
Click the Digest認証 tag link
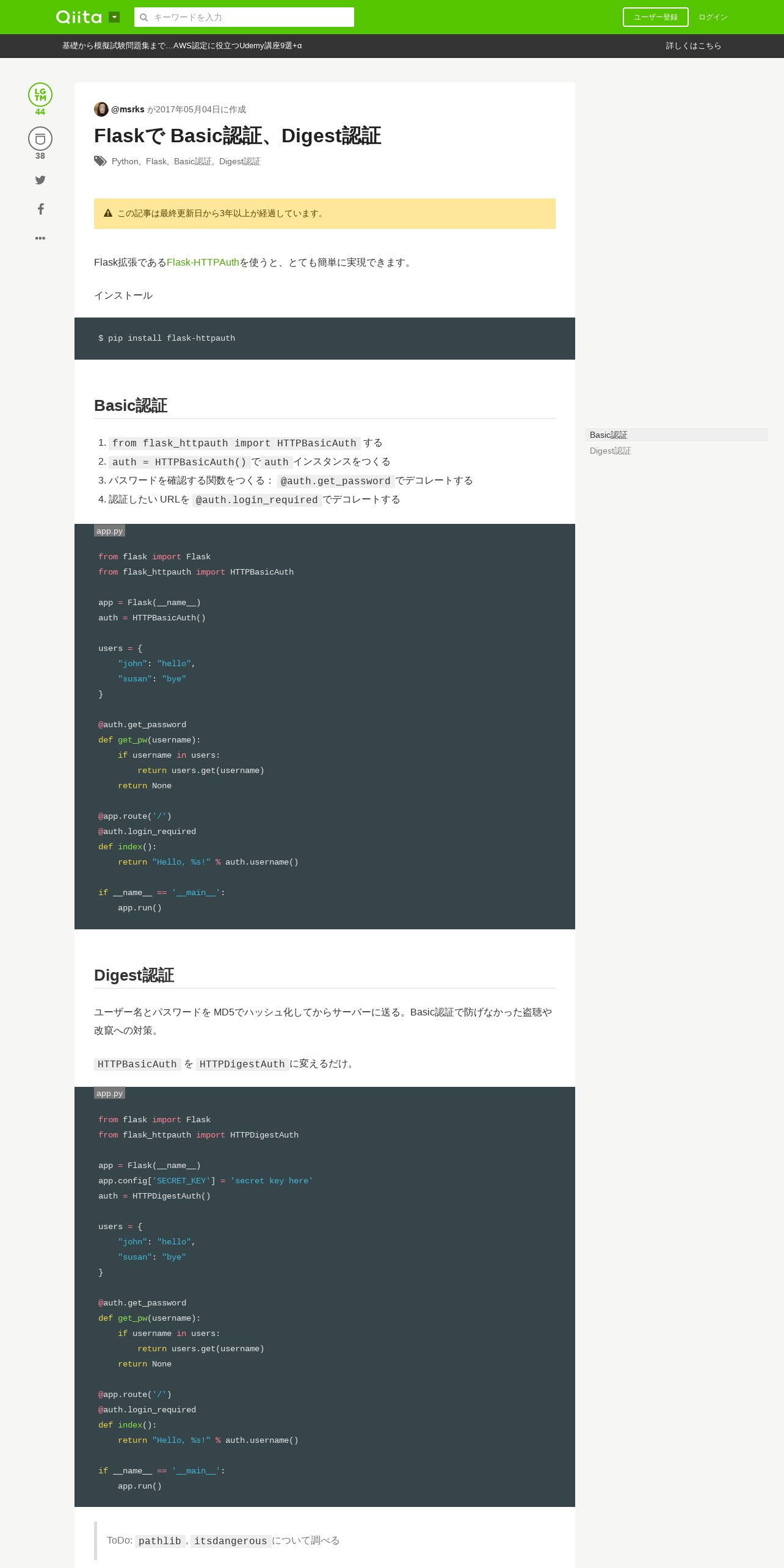[240, 161]
